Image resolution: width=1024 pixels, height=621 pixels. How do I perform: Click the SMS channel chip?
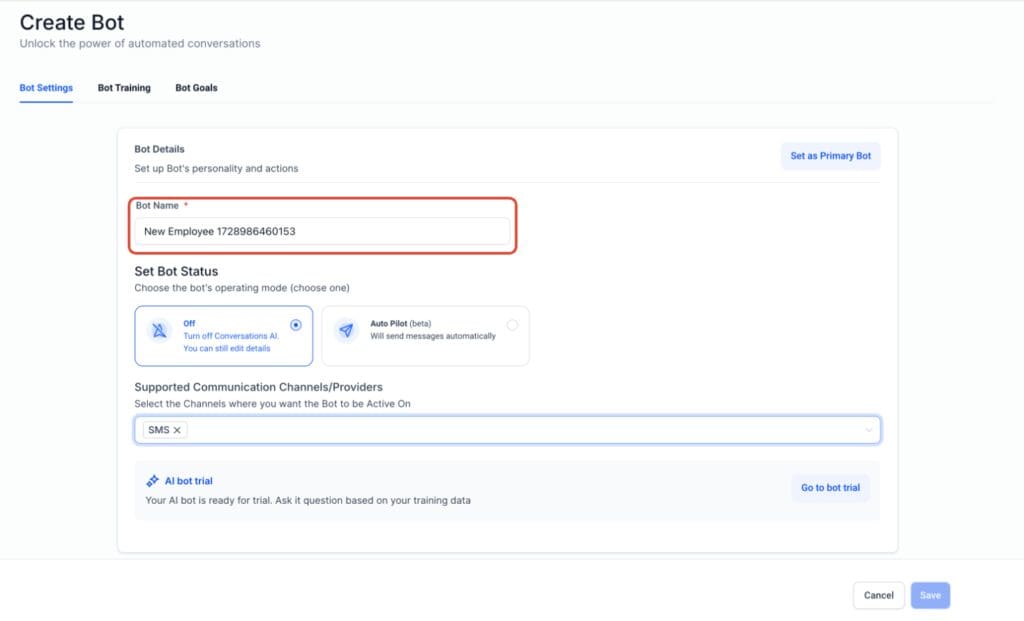158,429
